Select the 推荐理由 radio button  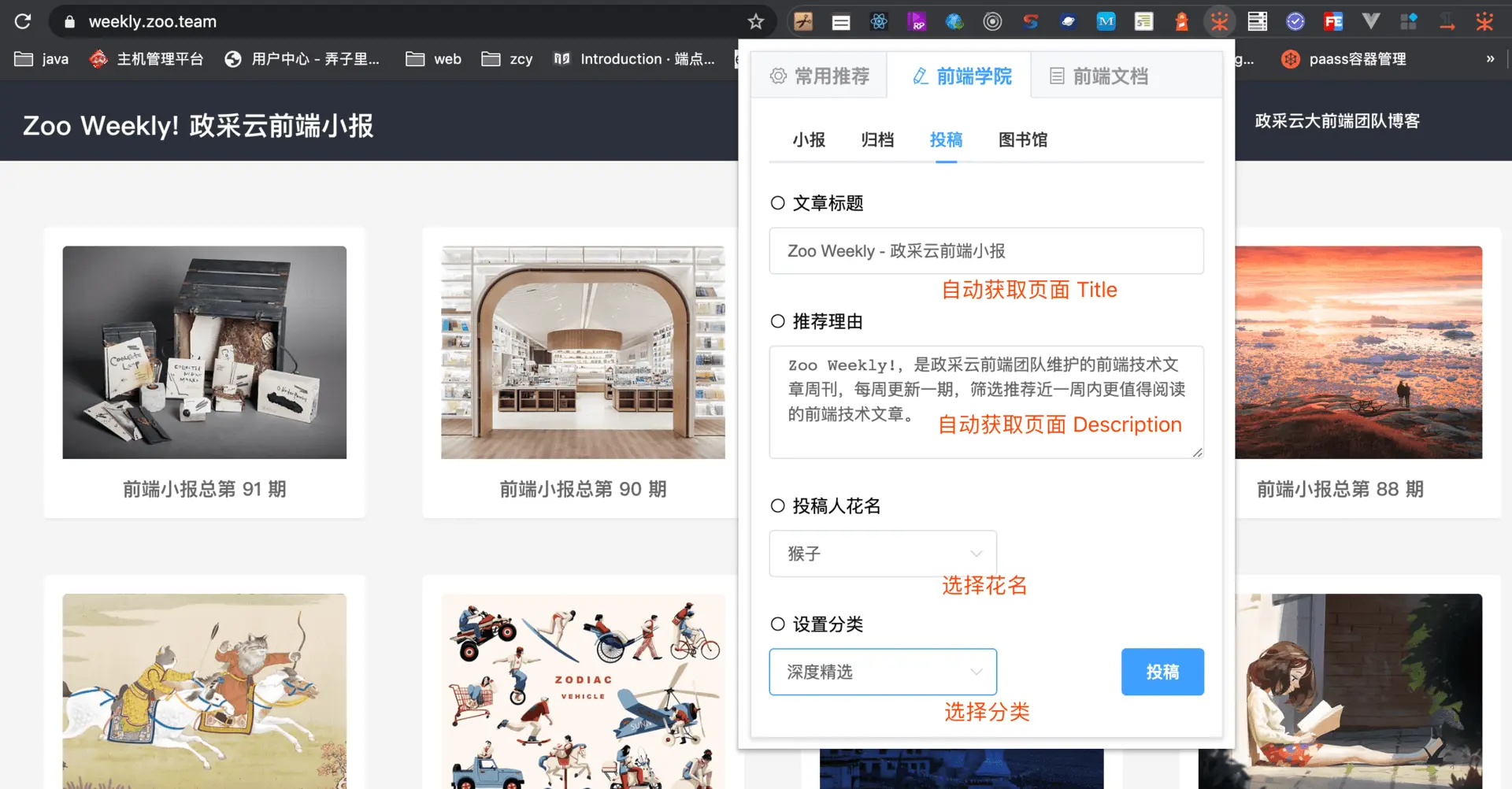click(777, 322)
